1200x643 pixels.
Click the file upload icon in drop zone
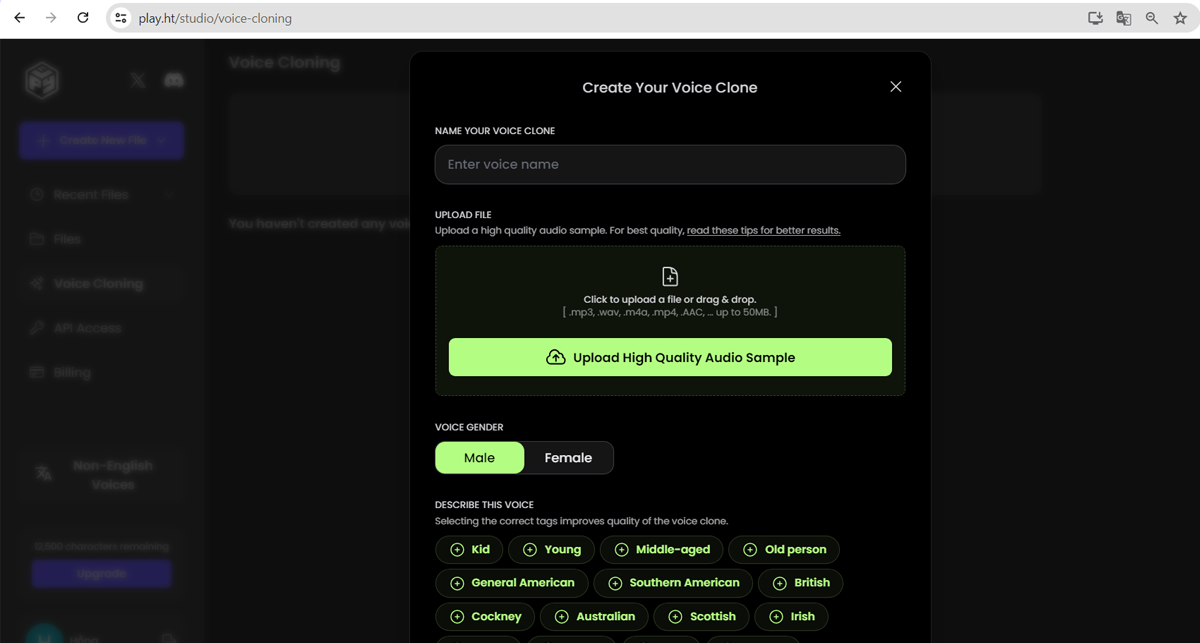670,276
